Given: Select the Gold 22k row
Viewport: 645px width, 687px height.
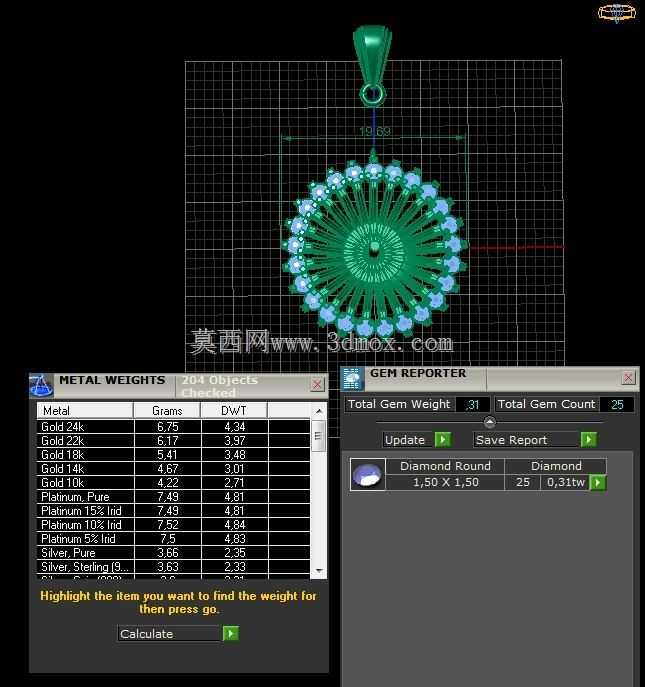Looking at the screenshot, I should (x=174, y=440).
